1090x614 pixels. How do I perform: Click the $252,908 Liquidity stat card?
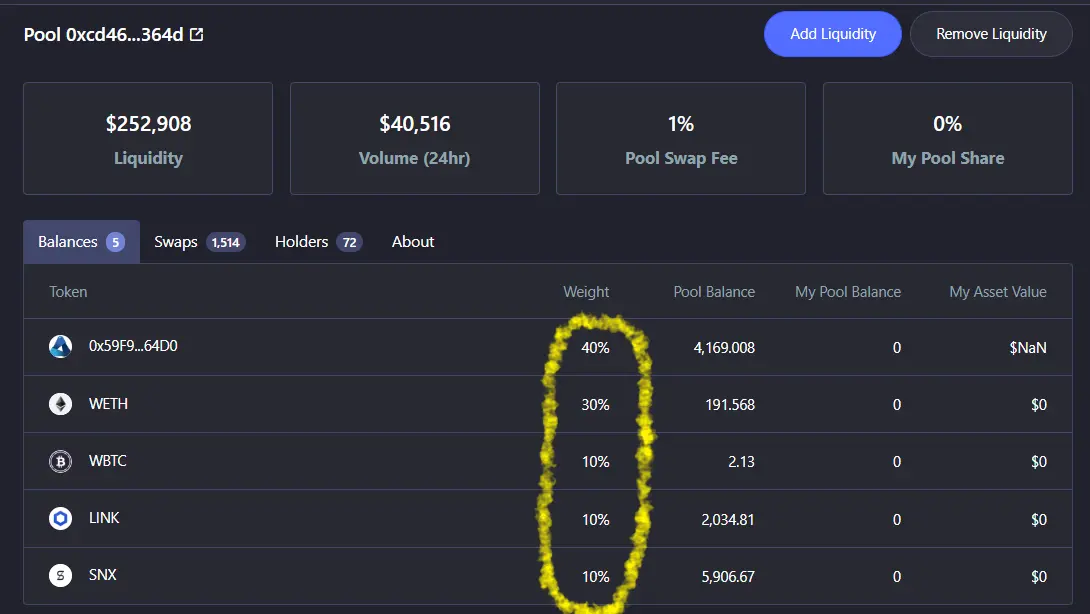click(x=148, y=138)
